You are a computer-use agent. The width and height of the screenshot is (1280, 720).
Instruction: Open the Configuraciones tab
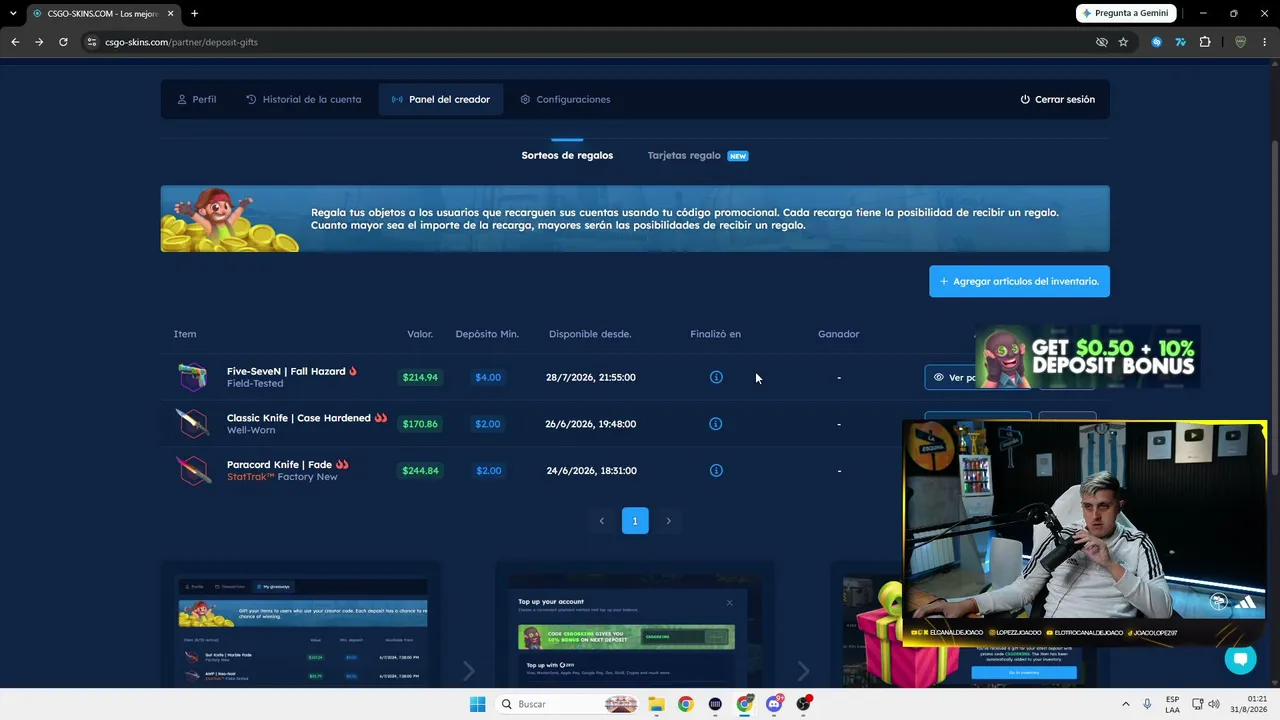tap(565, 99)
